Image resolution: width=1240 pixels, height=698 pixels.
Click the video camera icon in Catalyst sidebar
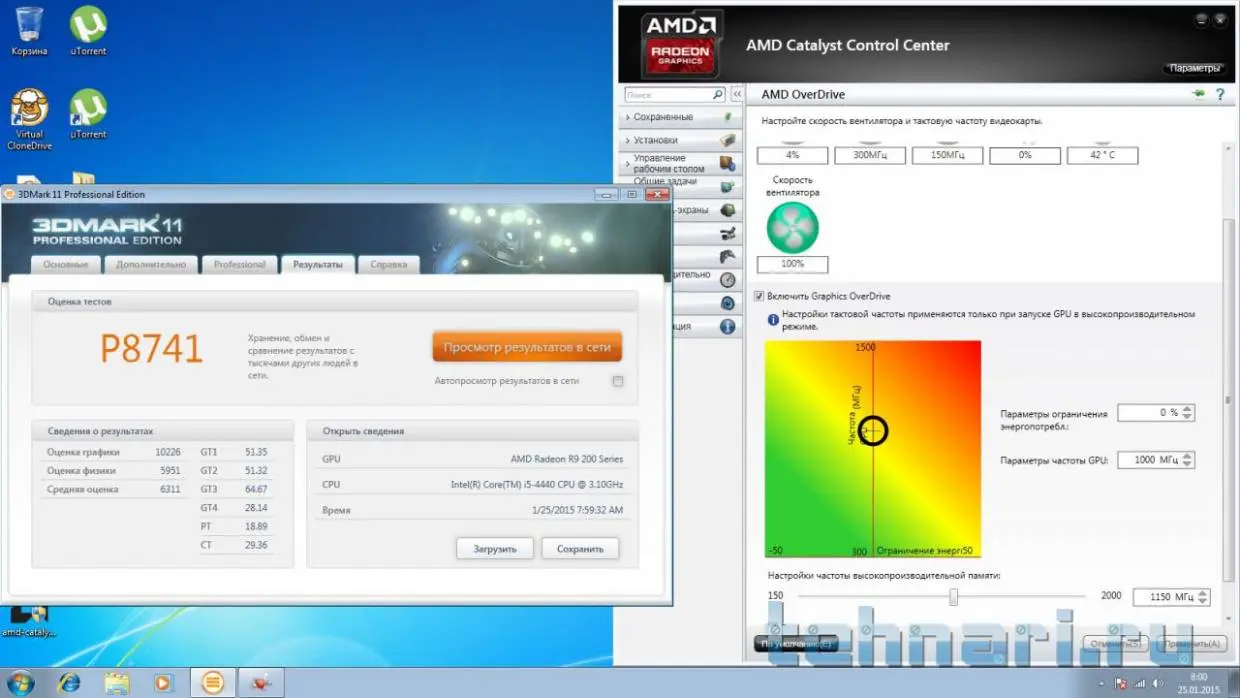click(729, 233)
